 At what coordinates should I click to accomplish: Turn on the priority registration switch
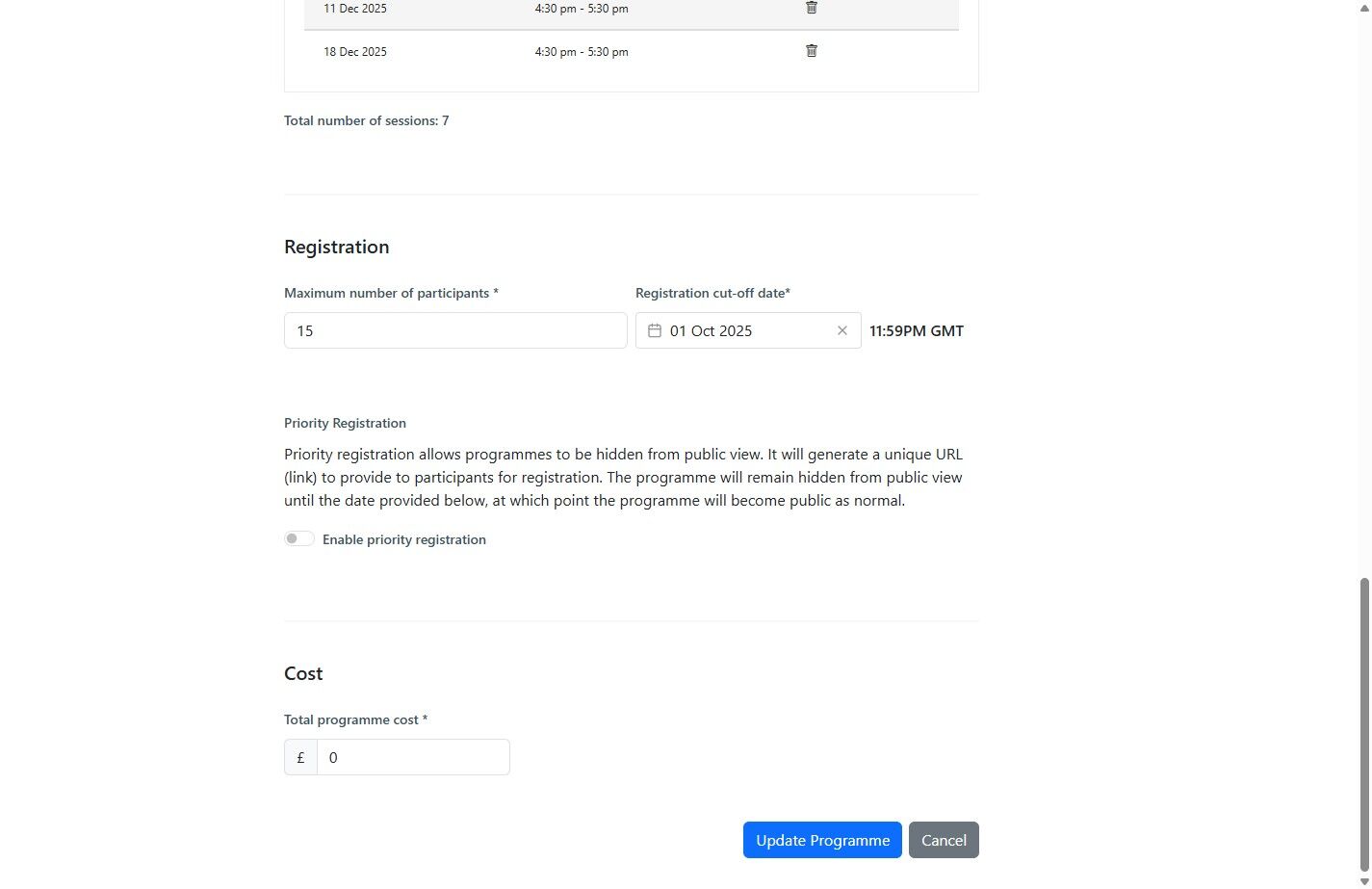[x=299, y=538]
